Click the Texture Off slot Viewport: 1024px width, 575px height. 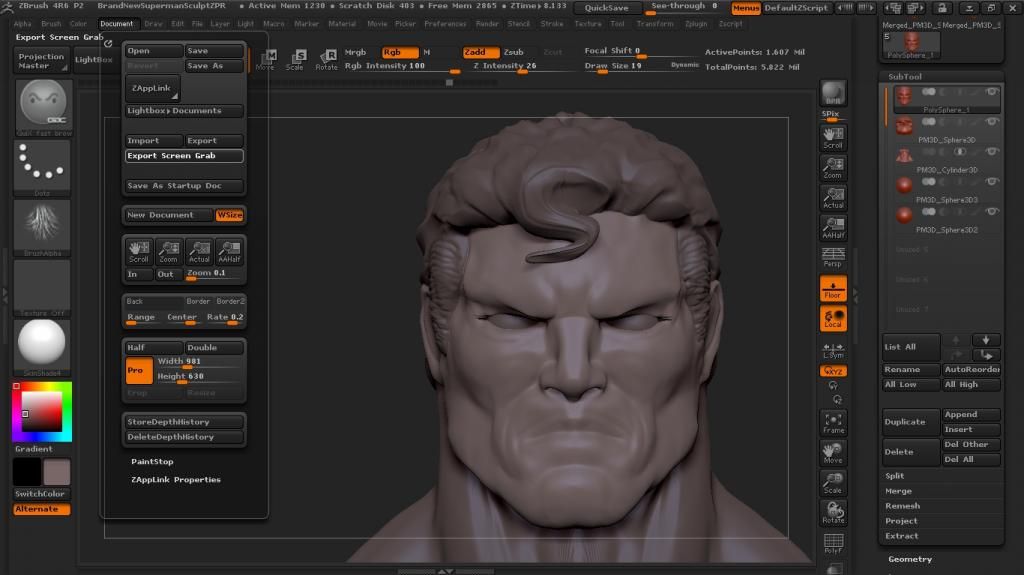coord(42,288)
